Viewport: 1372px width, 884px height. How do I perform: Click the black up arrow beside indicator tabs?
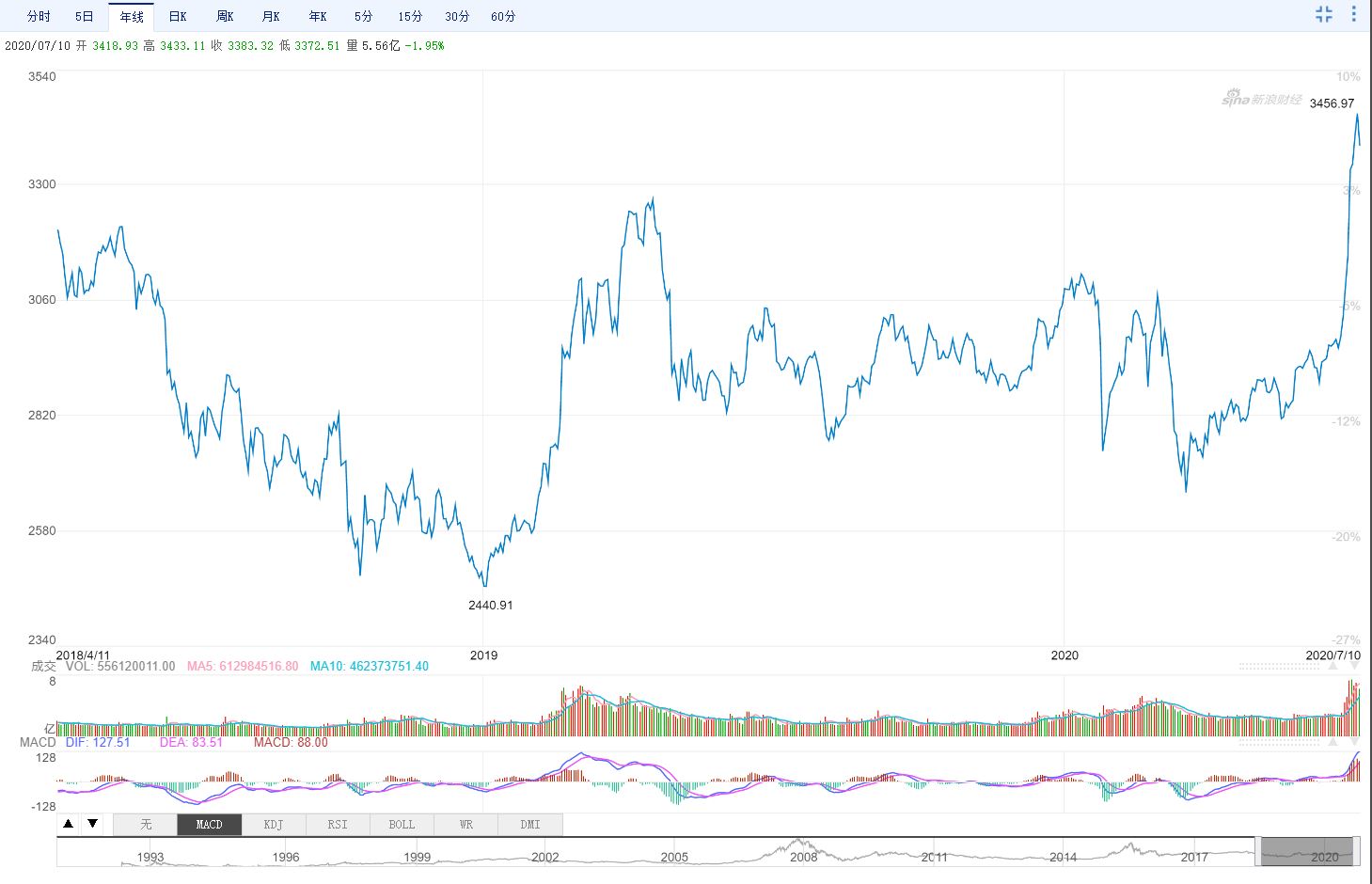pos(69,824)
